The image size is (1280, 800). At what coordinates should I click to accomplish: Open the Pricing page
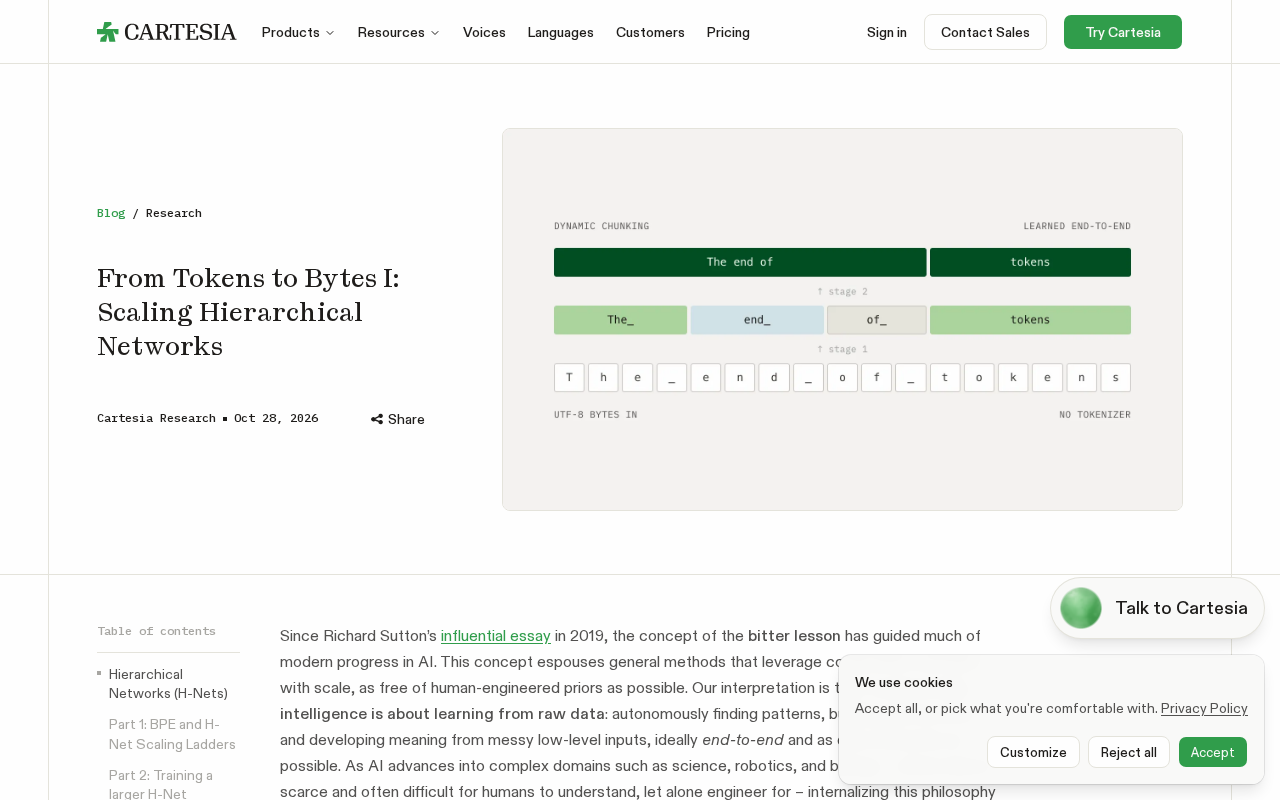728,32
